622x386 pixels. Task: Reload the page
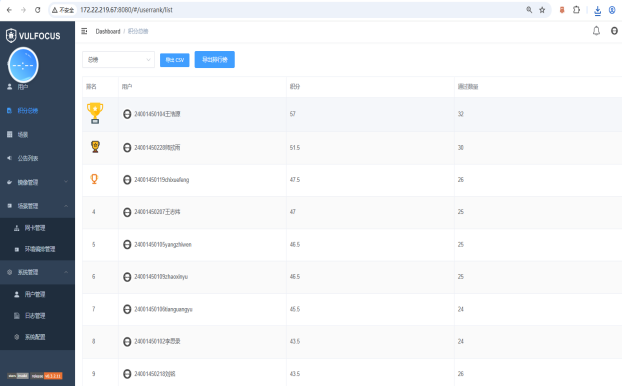[38, 10]
